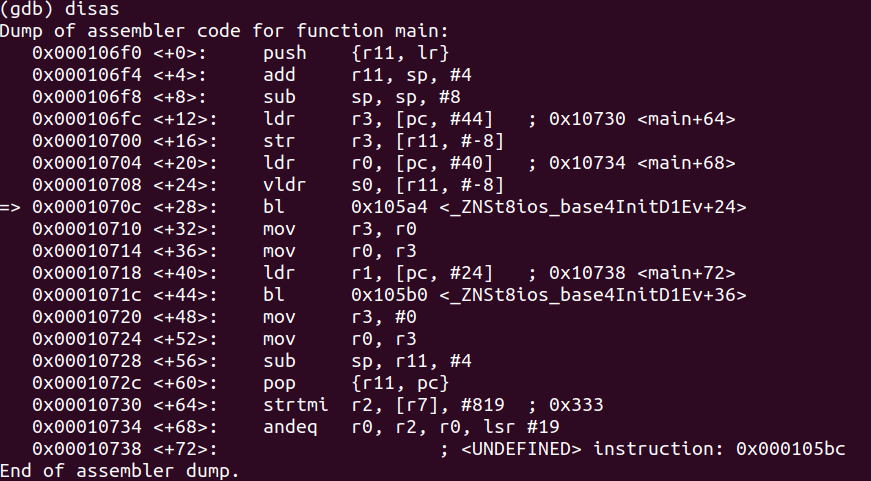
Task: Click the vldr s0 instruction mnemonic
Action: coord(284,185)
